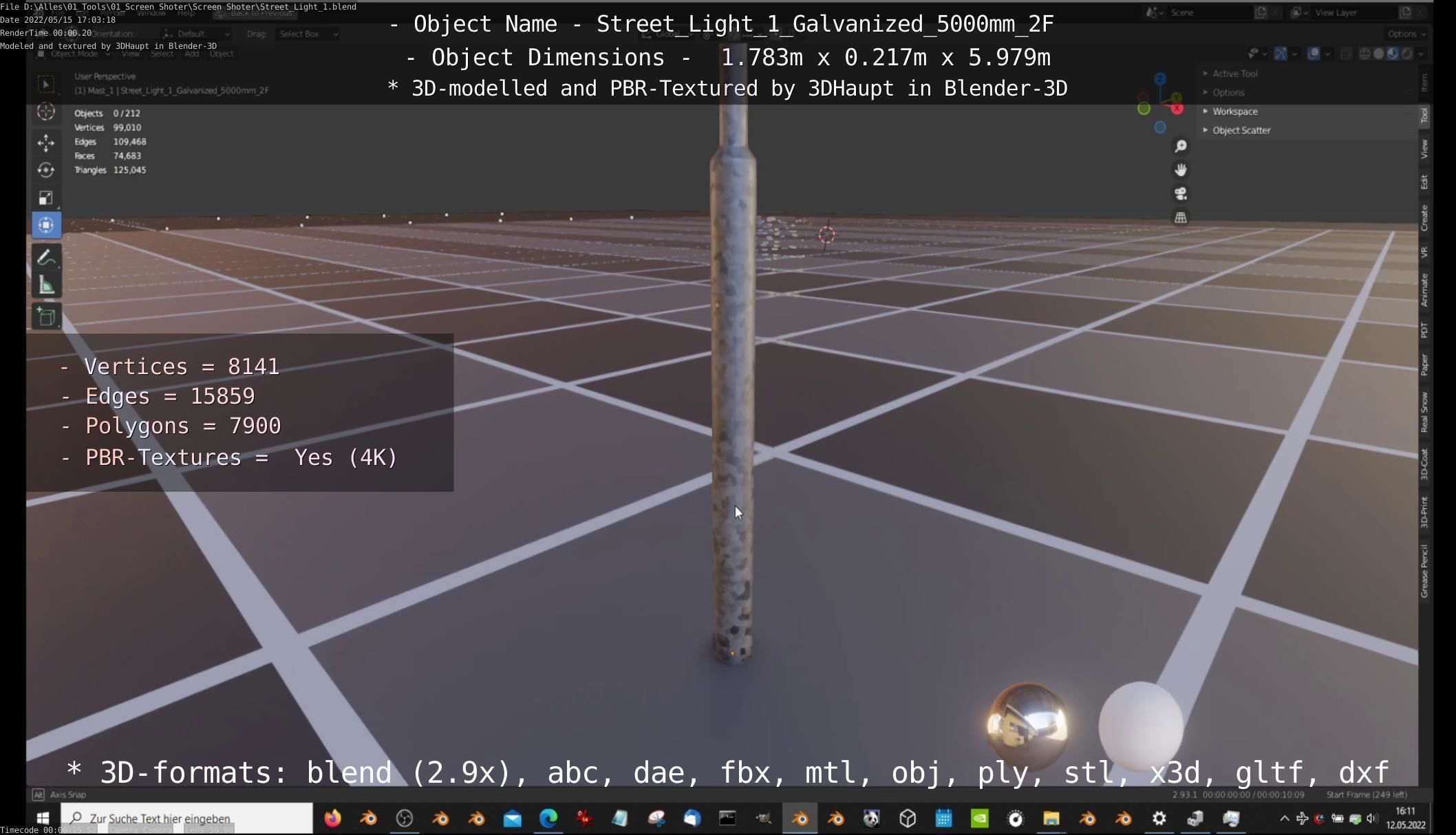
Task: Switch to the Create sidebar tab
Action: (1425, 218)
